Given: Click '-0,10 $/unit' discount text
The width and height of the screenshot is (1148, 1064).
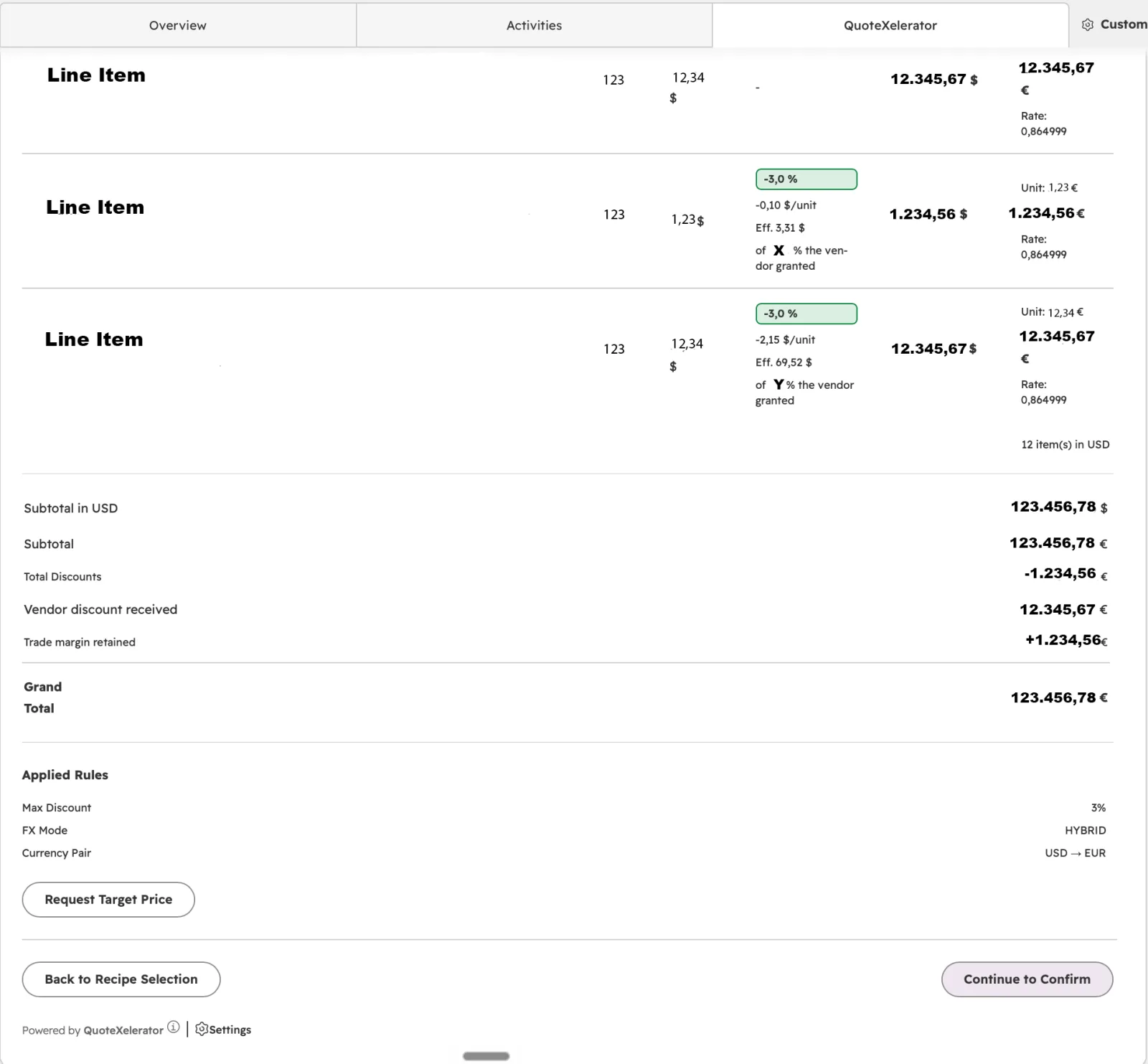Looking at the screenshot, I should (x=786, y=205).
